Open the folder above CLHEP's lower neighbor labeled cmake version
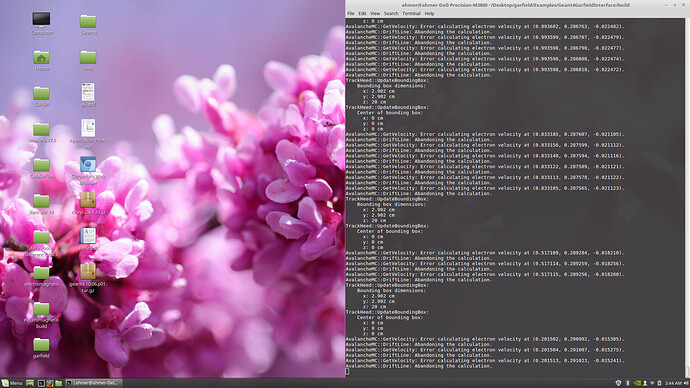 (41, 132)
